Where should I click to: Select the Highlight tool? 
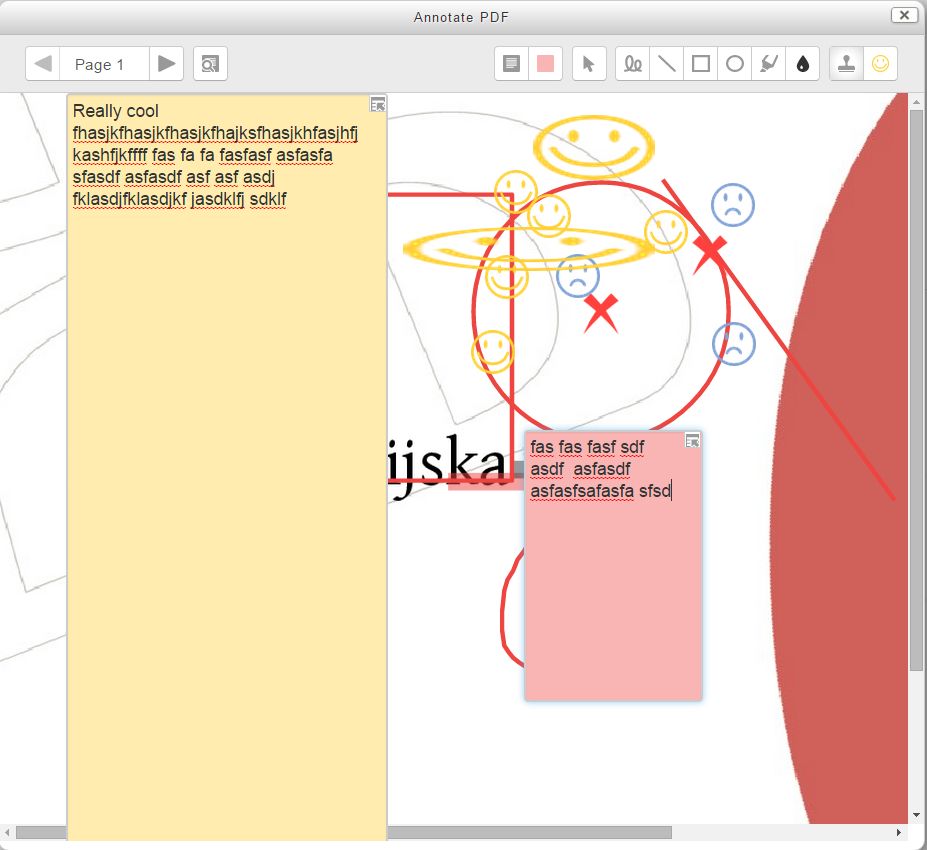769,64
